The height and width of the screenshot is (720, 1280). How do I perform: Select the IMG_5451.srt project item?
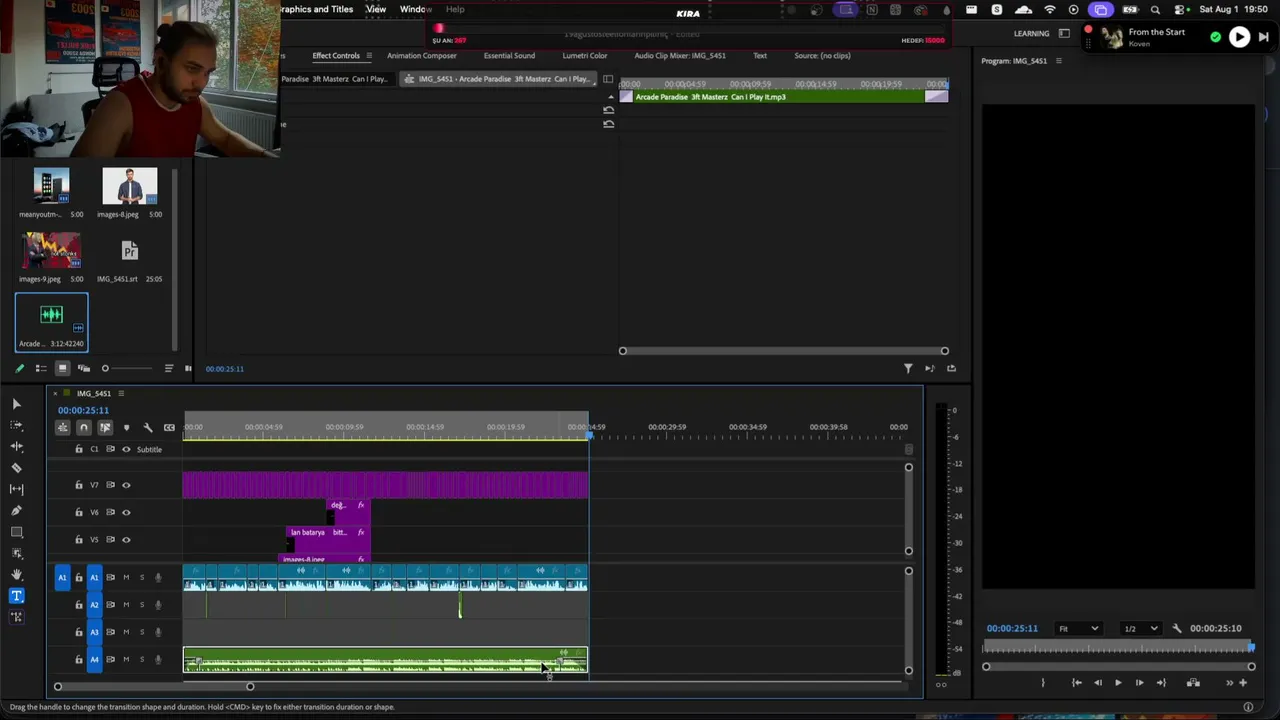pyautogui.click(x=129, y=251)
